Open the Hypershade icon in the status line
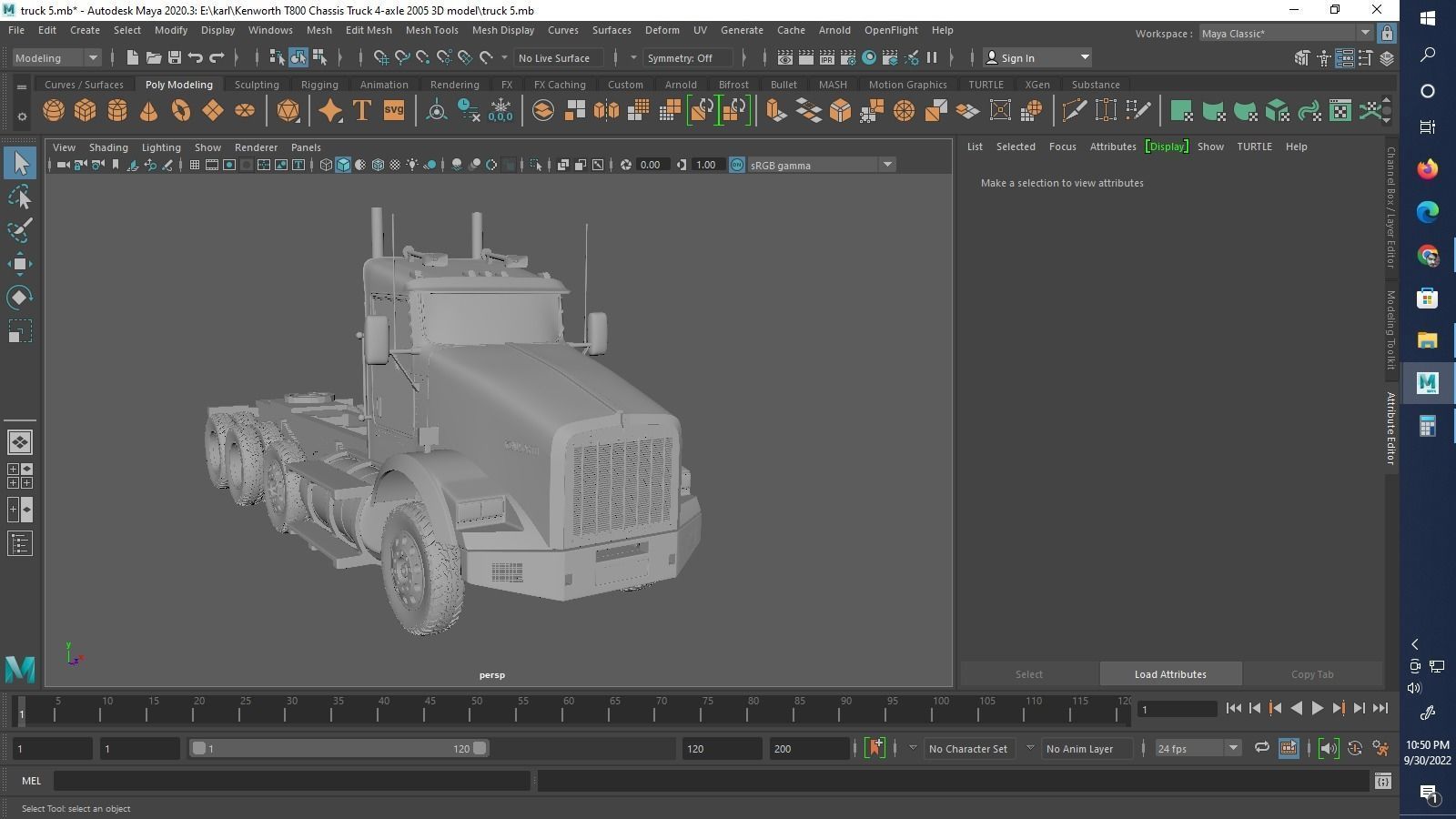The width and height of the screenshot is (1456, 819). (869, 57)
